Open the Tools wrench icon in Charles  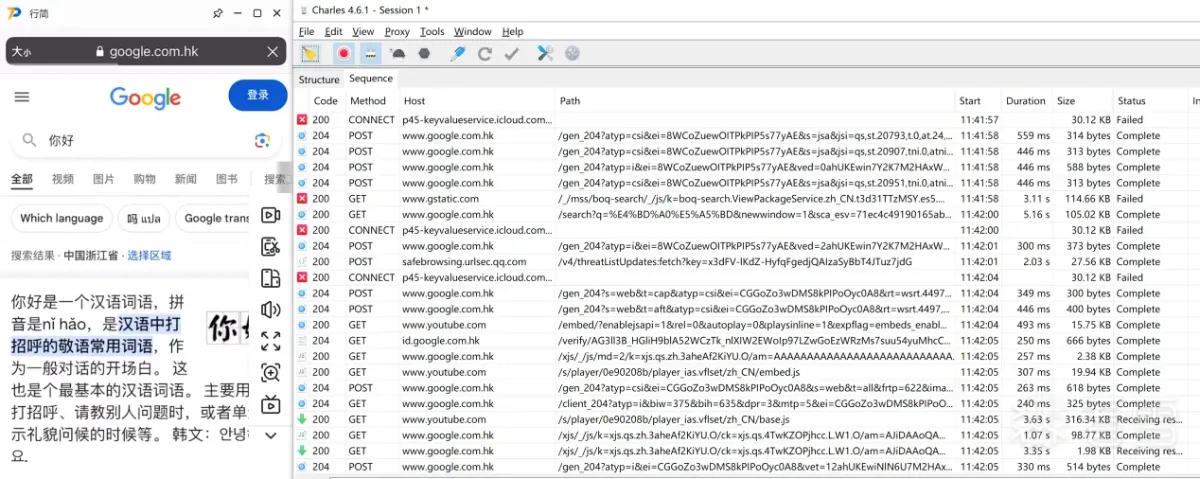[x=545, y=53]
